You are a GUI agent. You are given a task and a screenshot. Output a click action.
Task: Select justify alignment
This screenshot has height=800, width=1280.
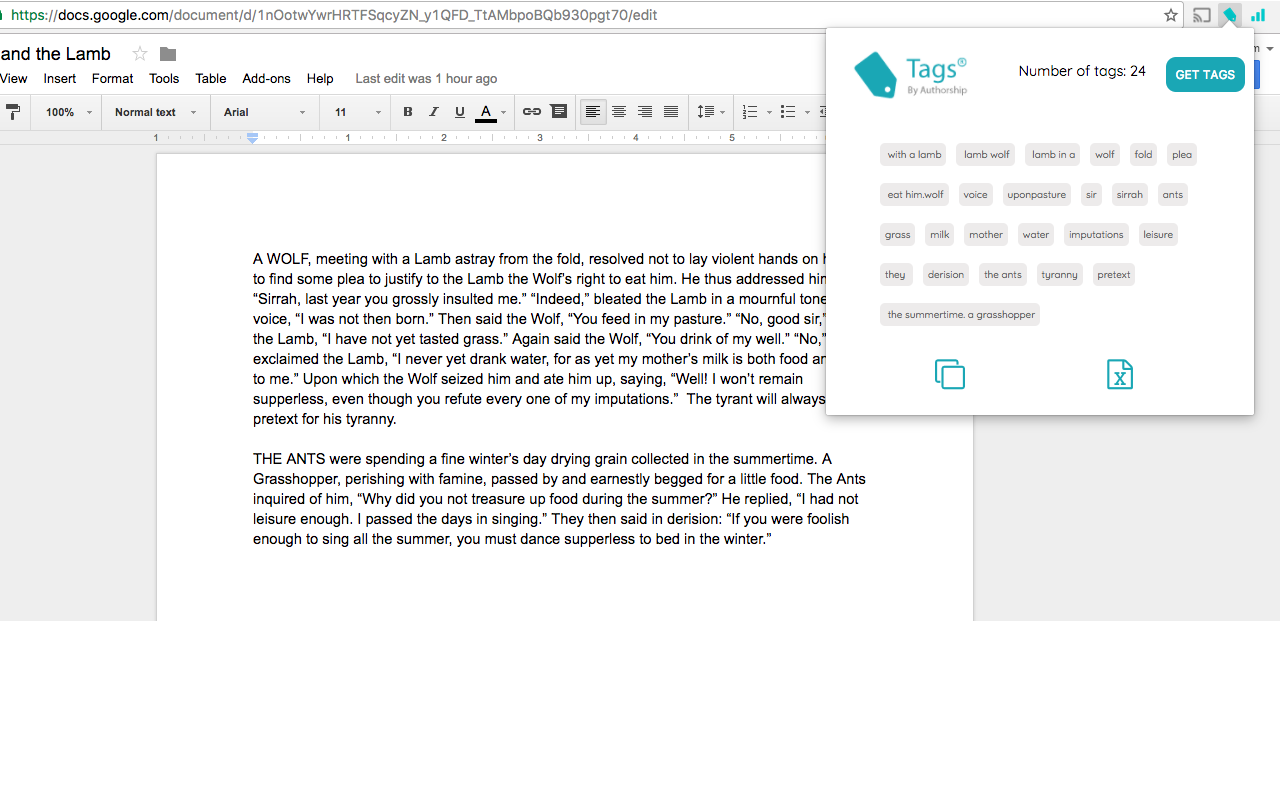click(x=670, y=112)
